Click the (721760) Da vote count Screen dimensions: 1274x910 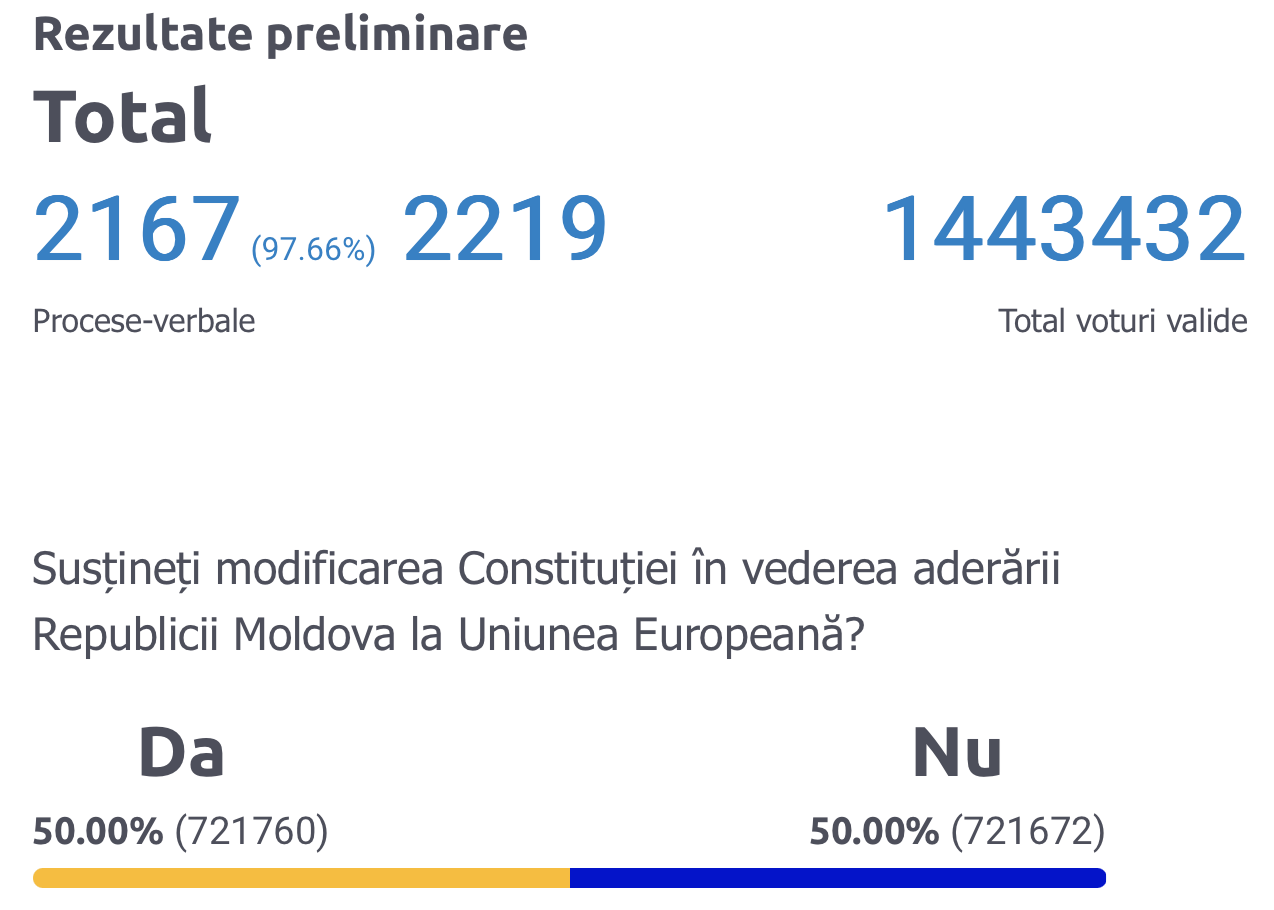pos(251,831)
